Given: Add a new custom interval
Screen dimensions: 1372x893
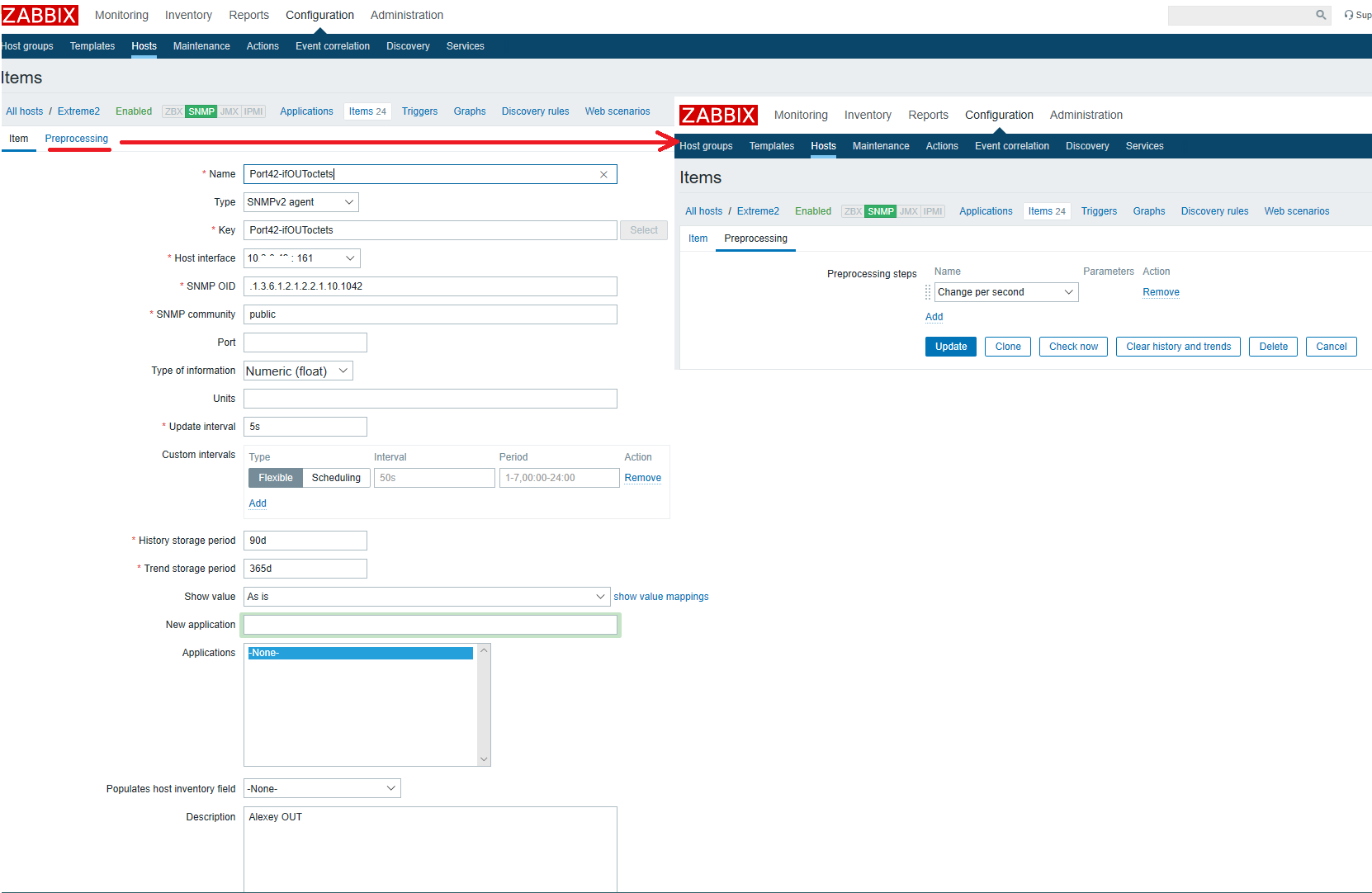Looking at the screenshot, I should point(258,503).
